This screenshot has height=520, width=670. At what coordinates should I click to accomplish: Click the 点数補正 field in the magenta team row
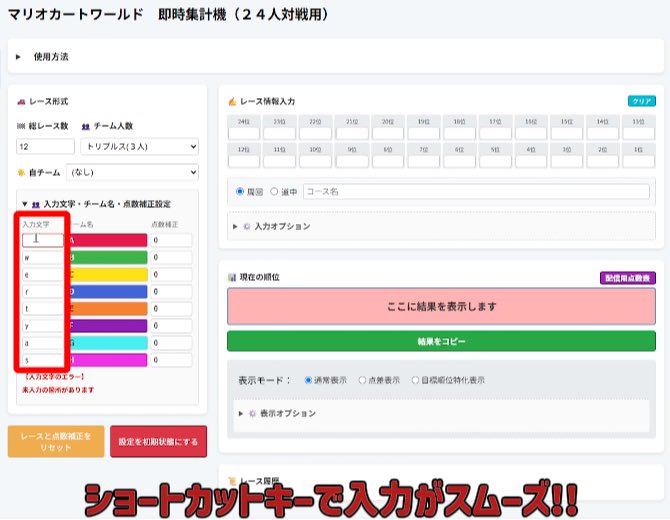coord(171,360)
